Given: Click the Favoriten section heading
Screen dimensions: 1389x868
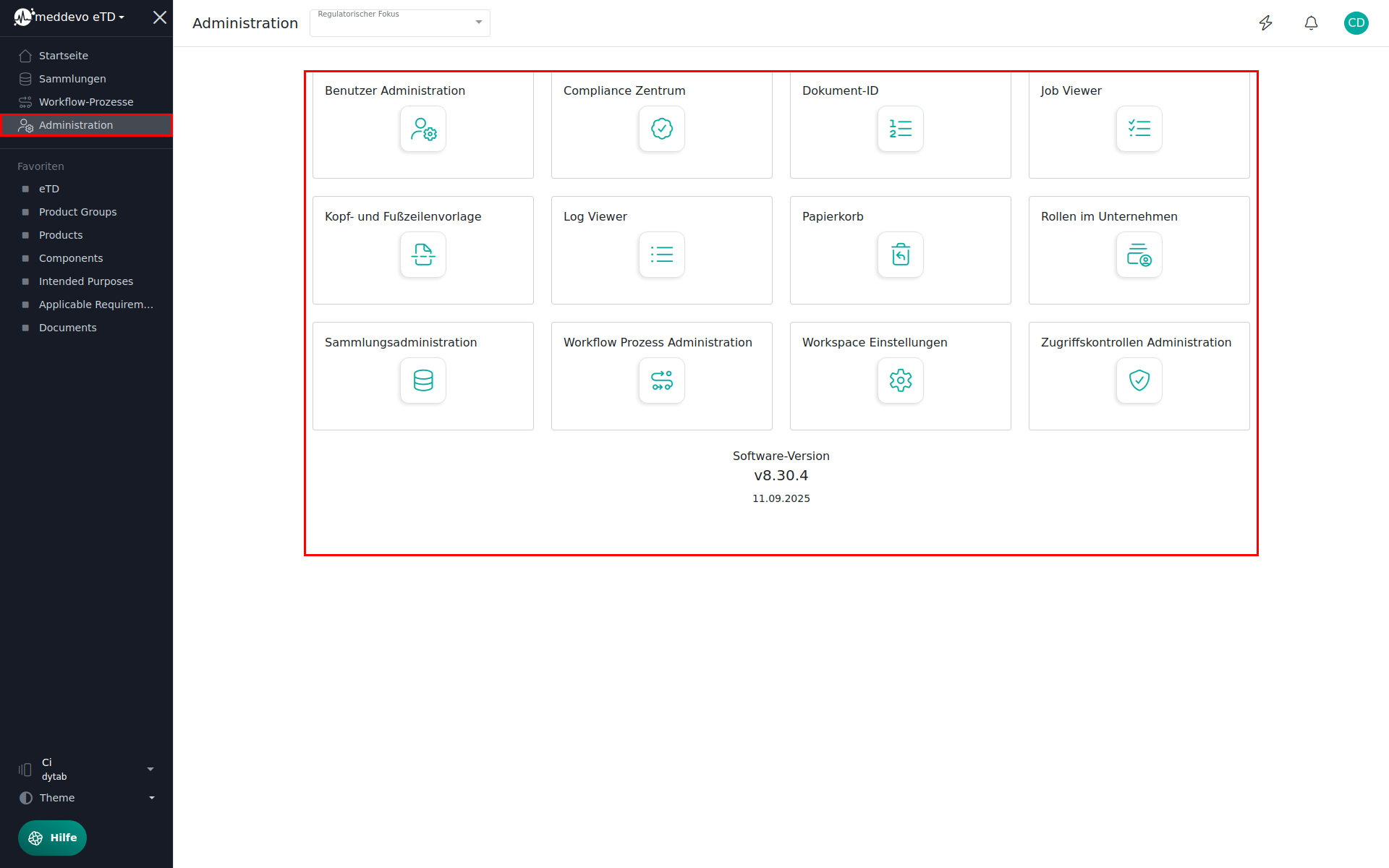Looking at the screenshot, I should 41,166.
